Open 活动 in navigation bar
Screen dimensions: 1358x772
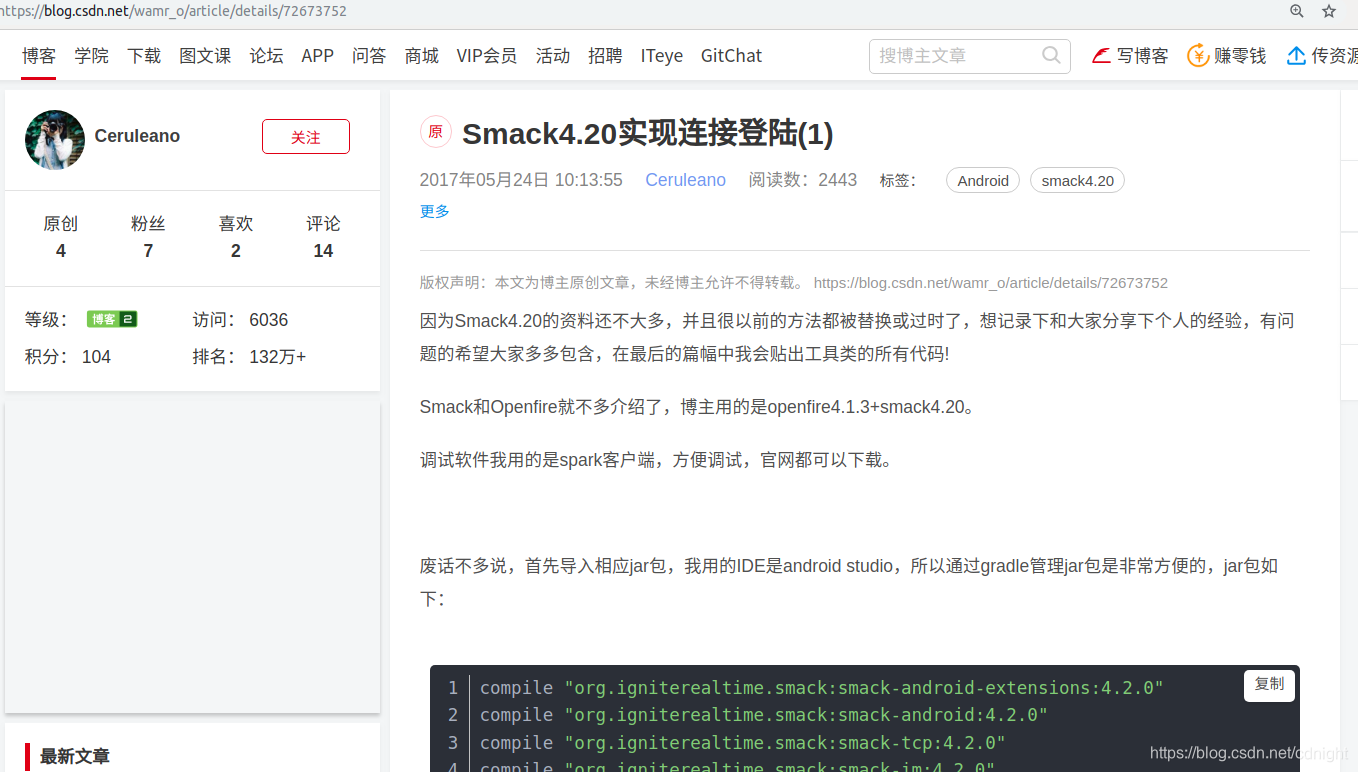pos(553,56)
